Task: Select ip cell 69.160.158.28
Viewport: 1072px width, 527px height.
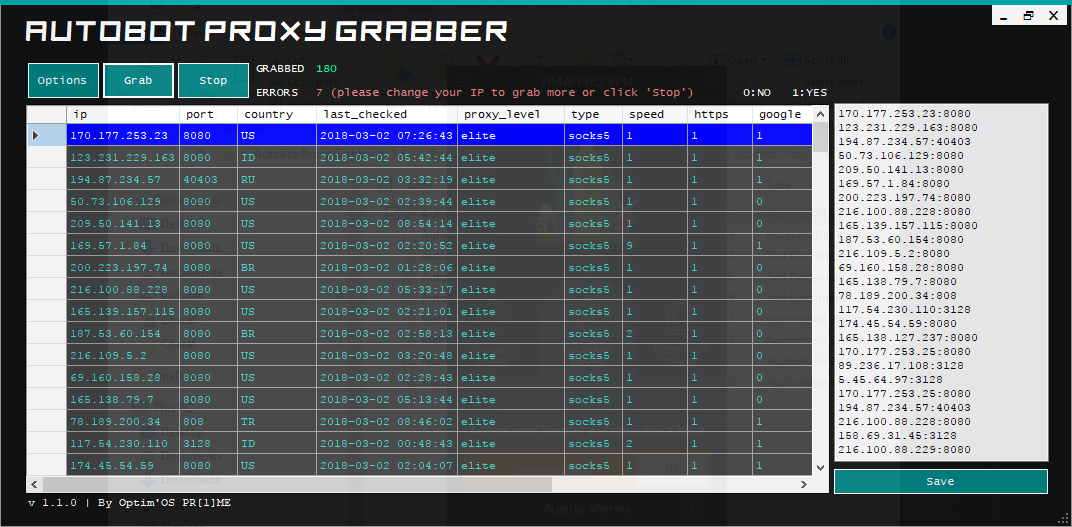Action: (123, 377)
